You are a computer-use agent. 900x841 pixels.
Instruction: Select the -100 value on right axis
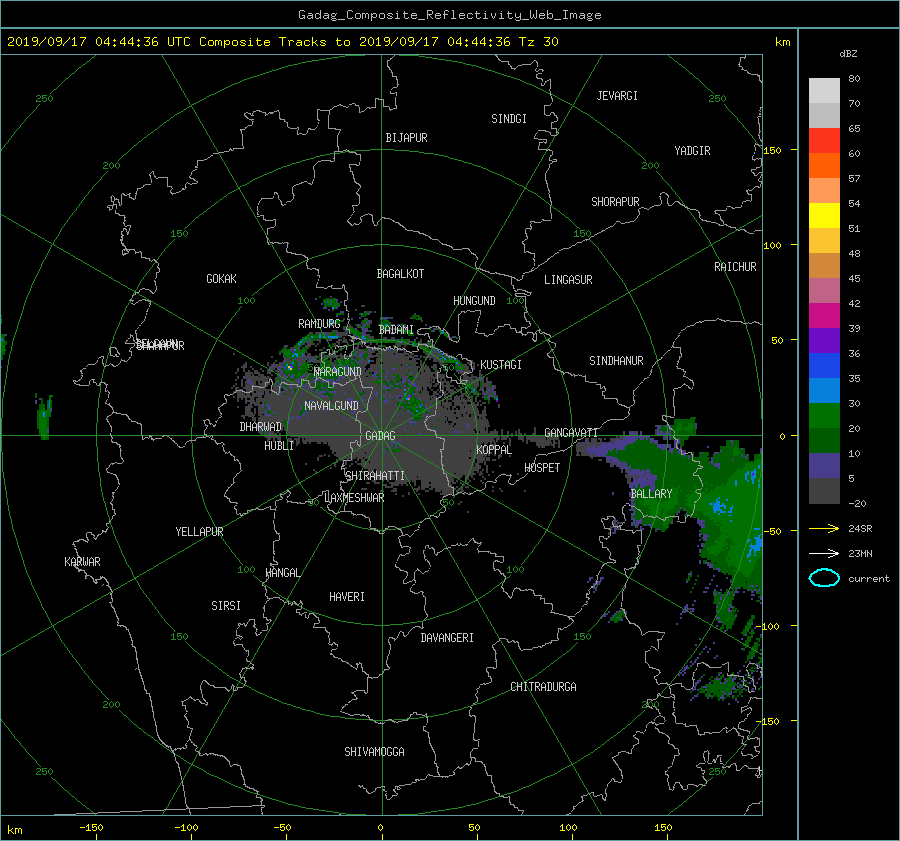click(x=769, y=626)
